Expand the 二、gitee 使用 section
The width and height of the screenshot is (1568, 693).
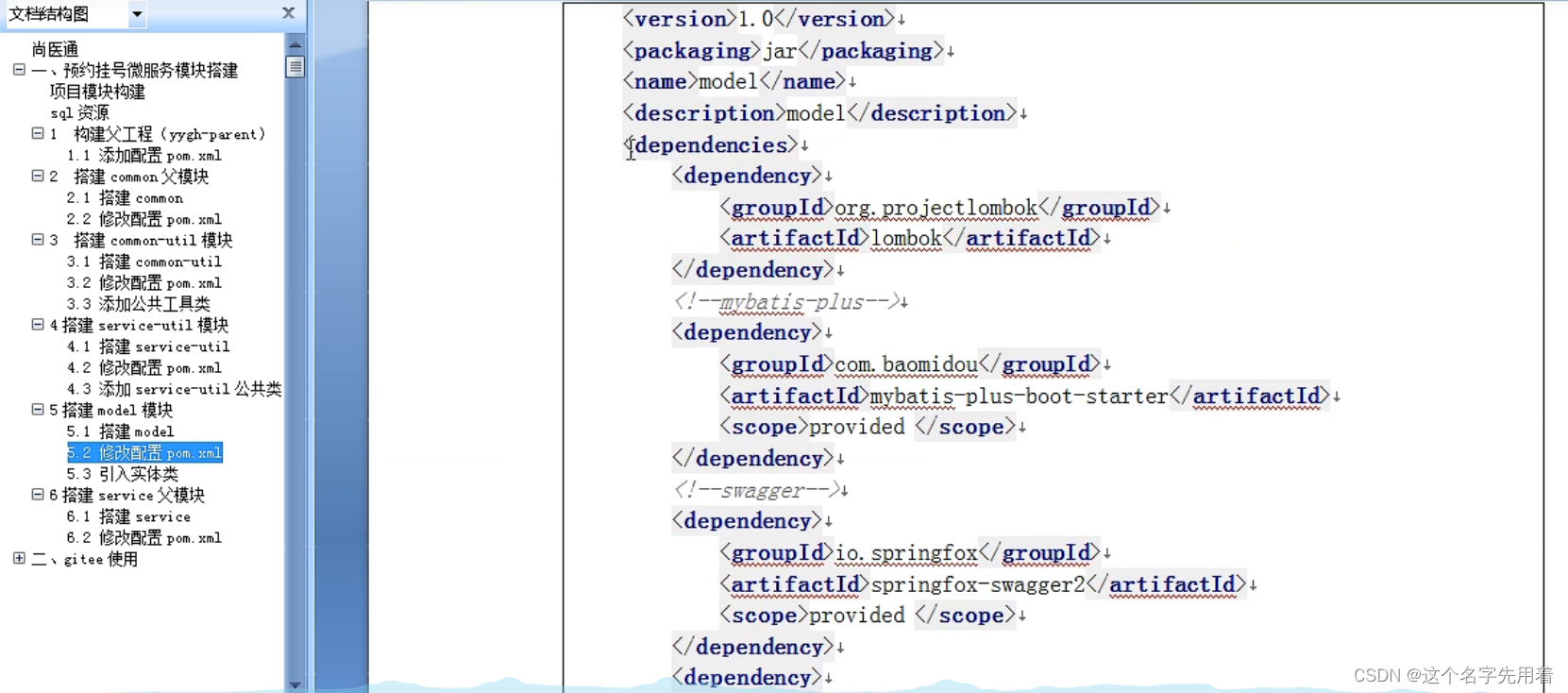tap(19, 559)
